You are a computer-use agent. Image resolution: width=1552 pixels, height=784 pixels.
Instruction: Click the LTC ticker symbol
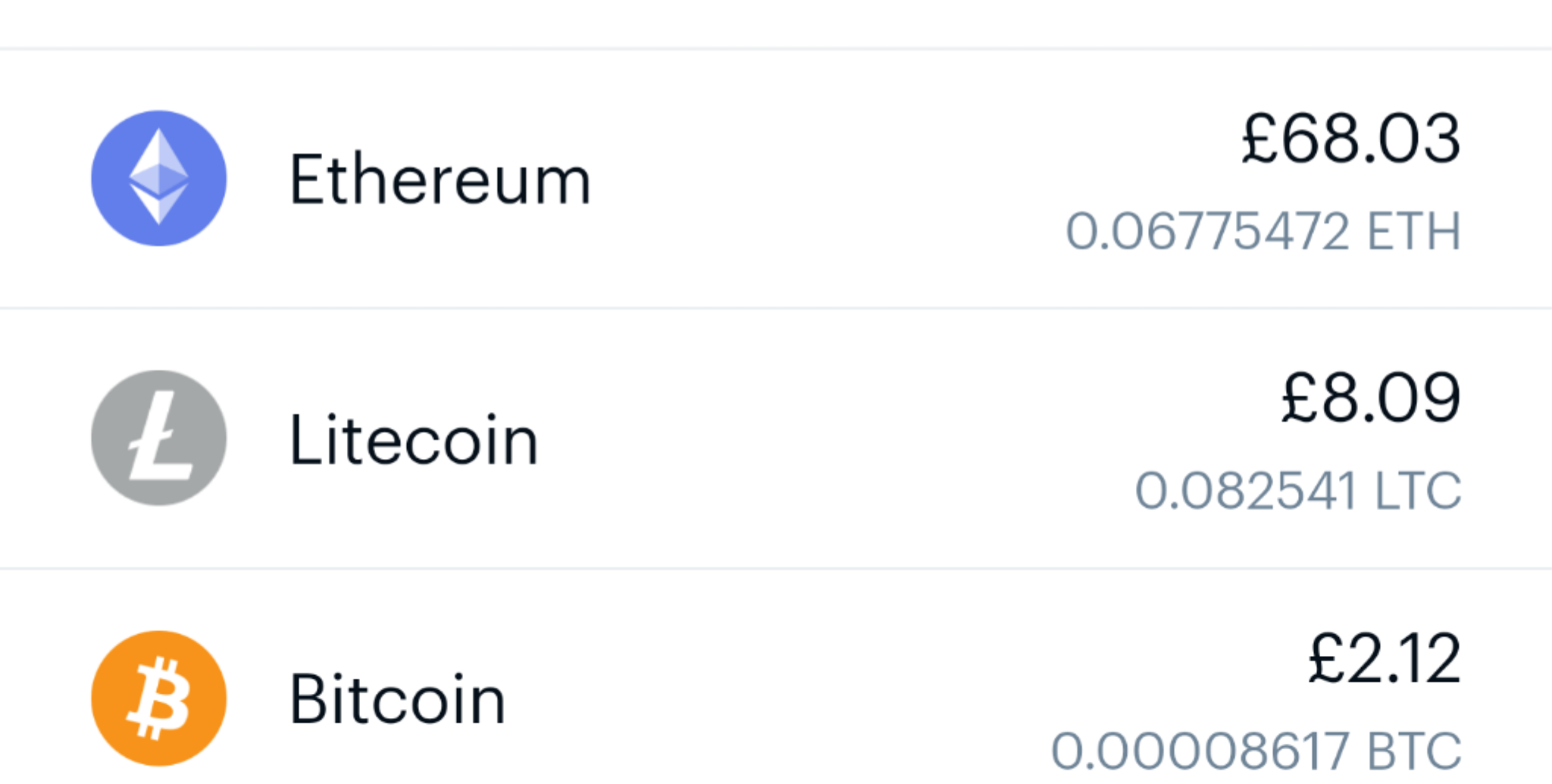pos(1417,491)
